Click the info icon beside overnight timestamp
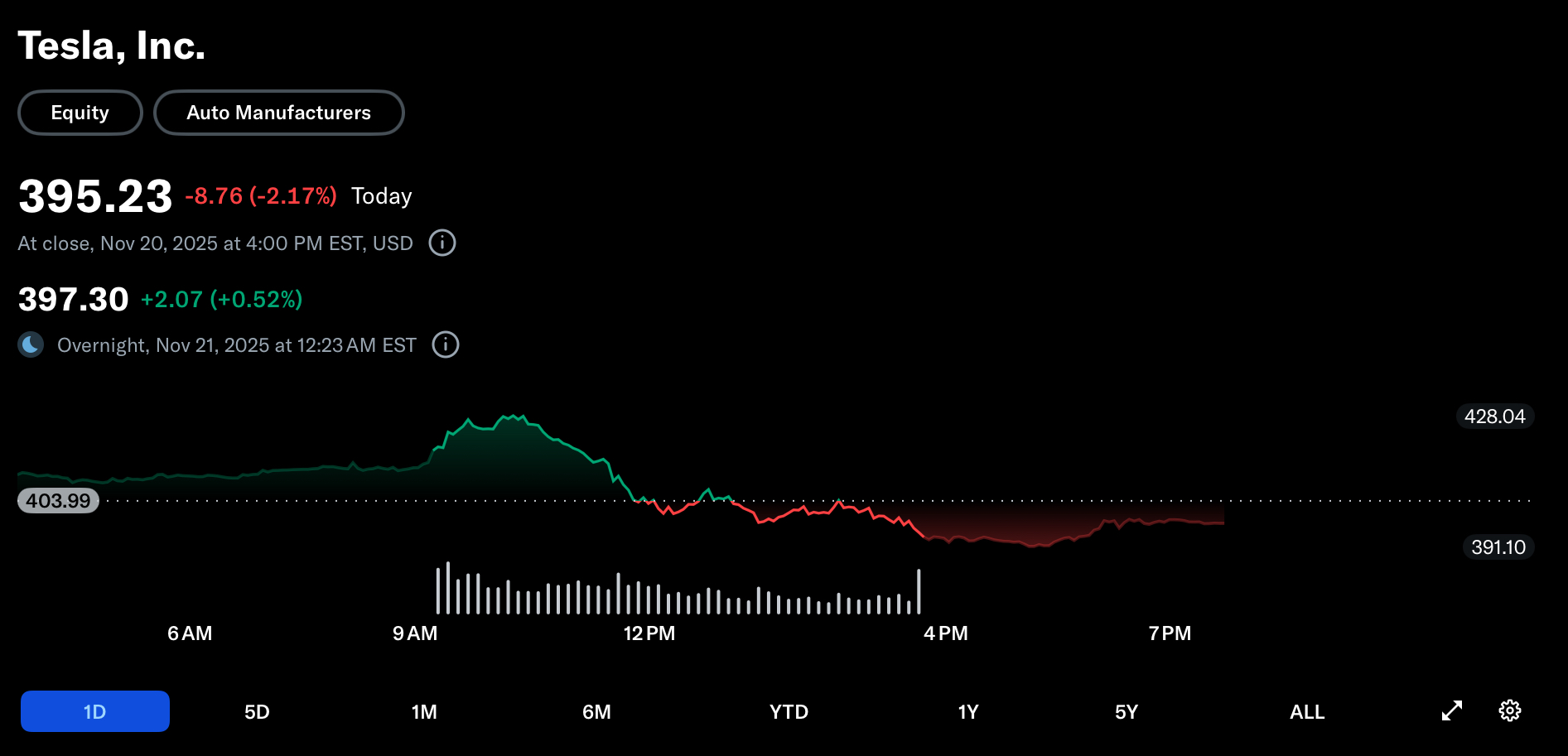This screenshot has width=1568, height=756. [446, 344]
